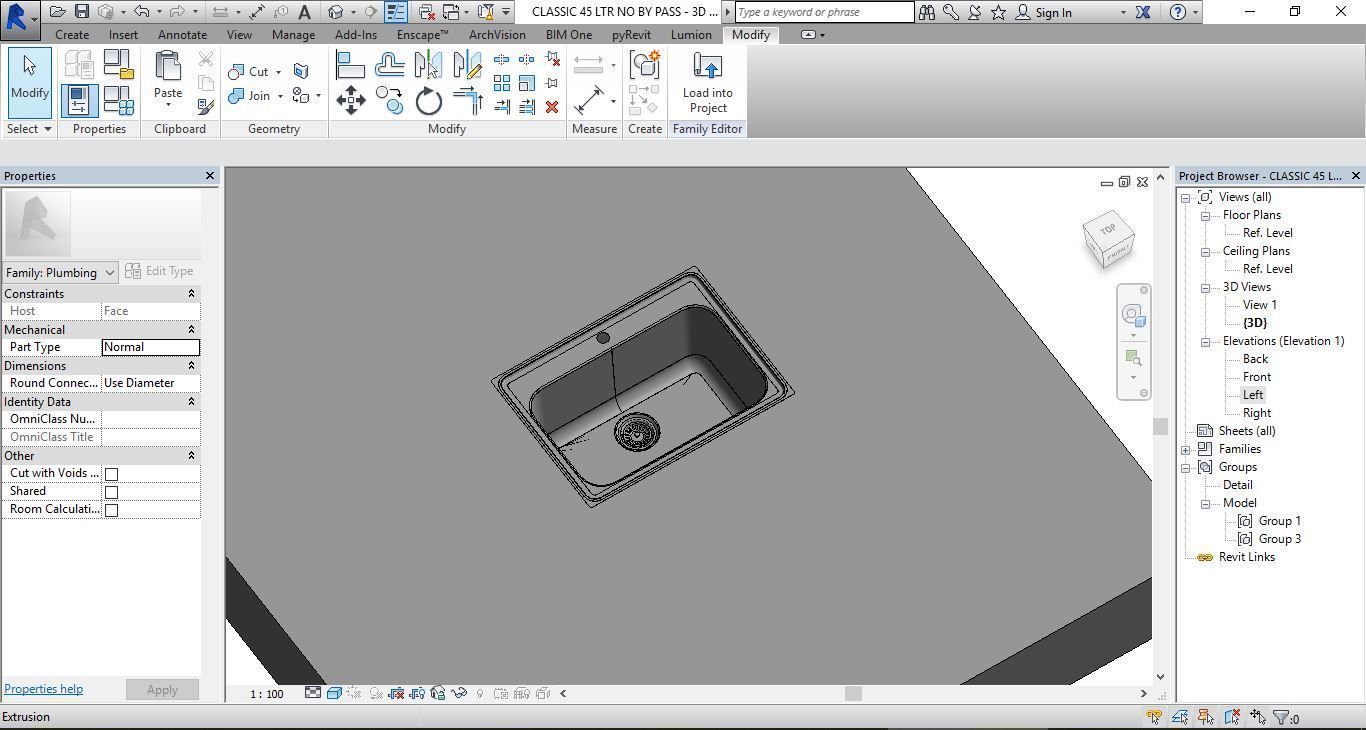Open the Properties help link

(x=44, y=689)
